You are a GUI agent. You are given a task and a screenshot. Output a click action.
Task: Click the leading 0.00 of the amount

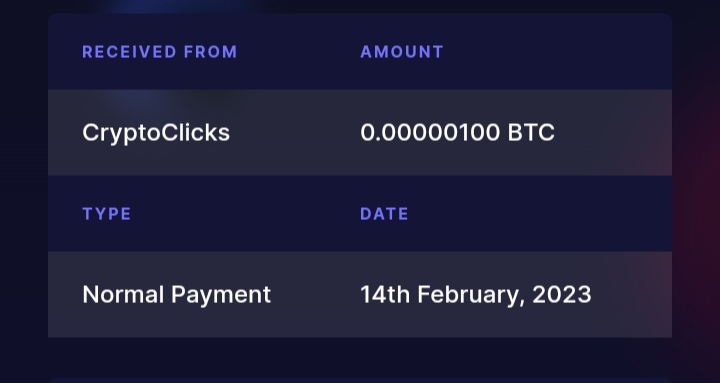pyautogui.click(x=382, y=133)
